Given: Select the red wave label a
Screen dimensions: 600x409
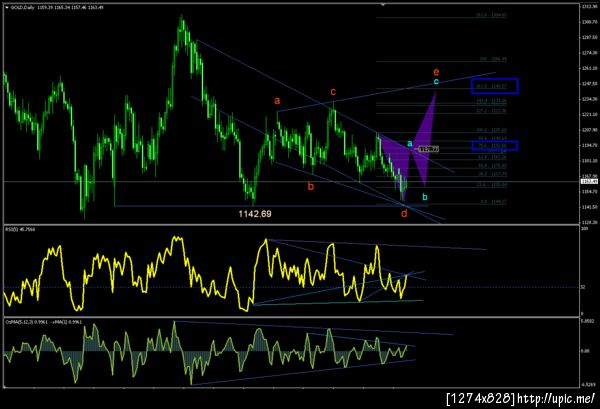Looking at the screenshot, I should point(277,101).
